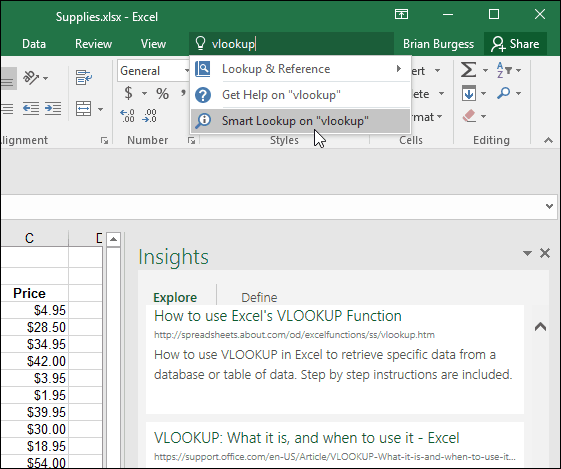Click the Increase Indent icon
The image size is (561, 469).
(x=53, y=108)
